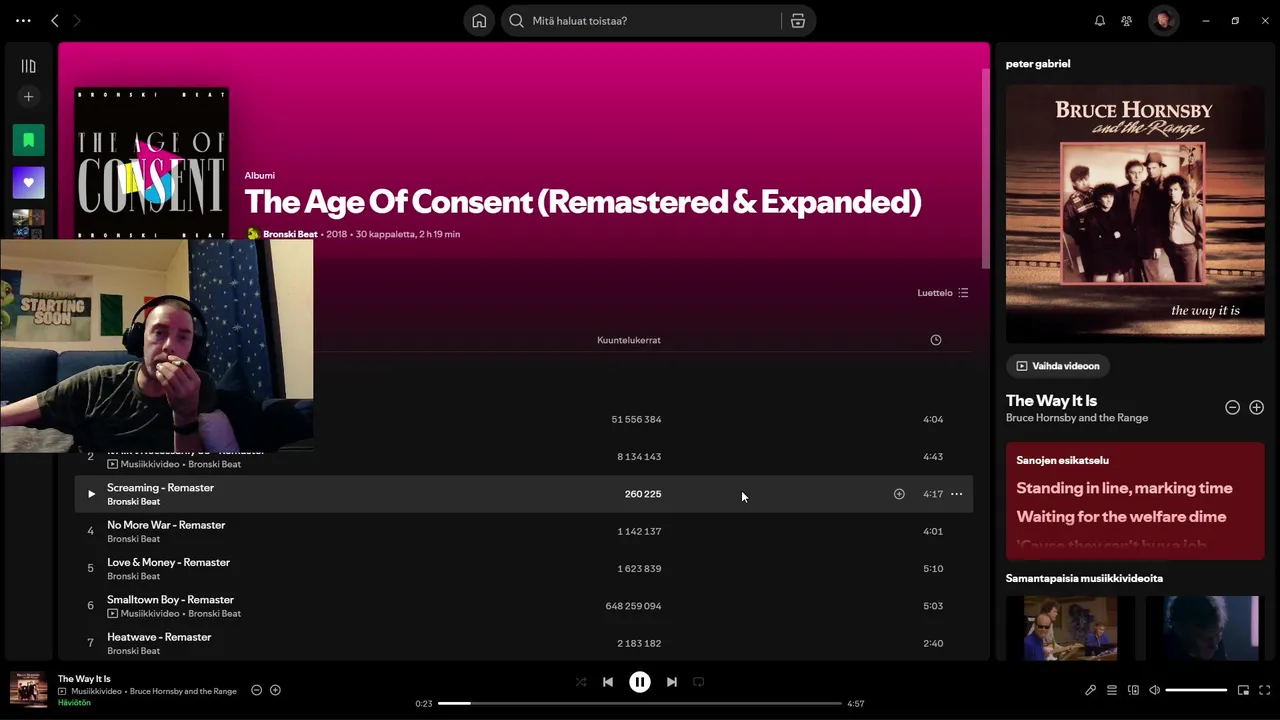Go forward with the right arrow

click(77, 21)
